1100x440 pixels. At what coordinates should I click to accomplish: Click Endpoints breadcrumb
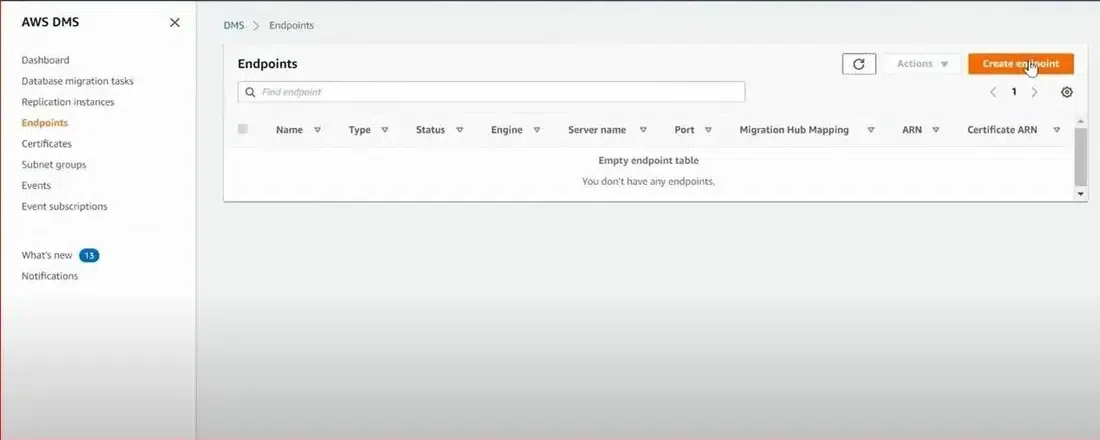click(291, 25)
